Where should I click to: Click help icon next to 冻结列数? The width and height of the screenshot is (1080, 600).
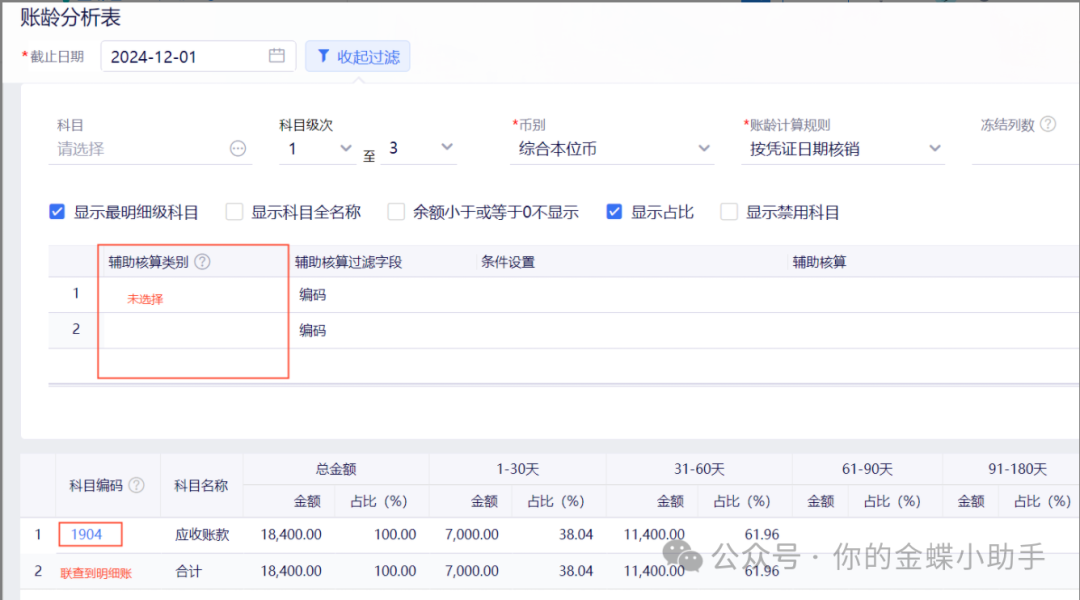click(1048, 125)
